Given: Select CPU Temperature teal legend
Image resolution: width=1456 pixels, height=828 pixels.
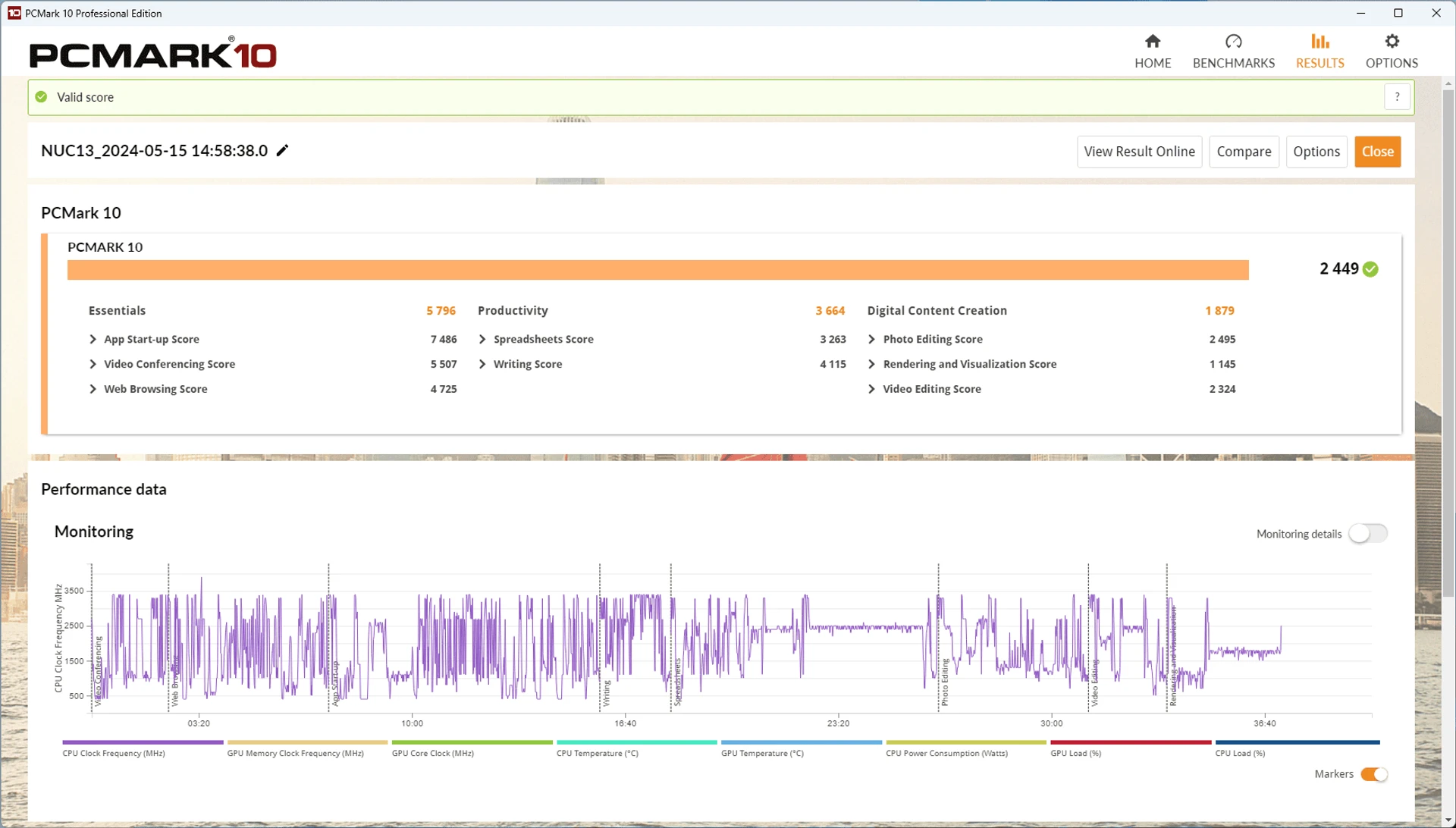Looking at the screenshot, I should tap(636, 748).
